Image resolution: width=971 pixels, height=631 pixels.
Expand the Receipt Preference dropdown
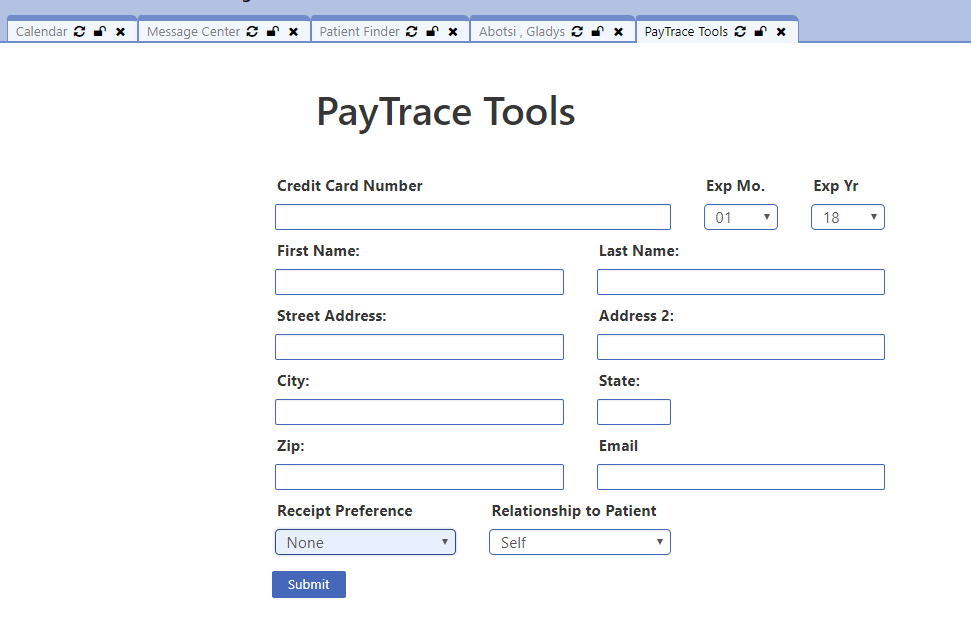click(365, 542)
